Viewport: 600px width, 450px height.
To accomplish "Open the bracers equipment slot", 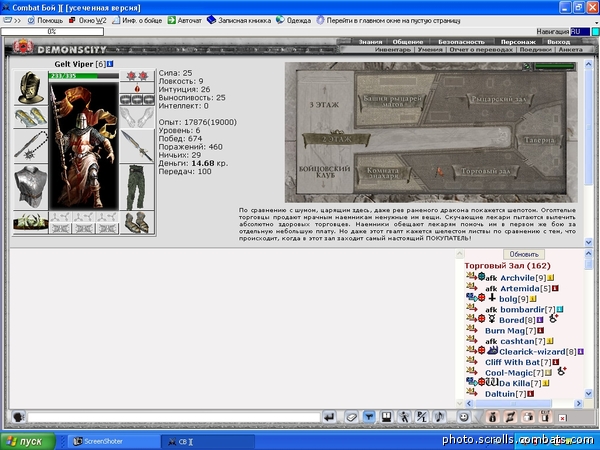I will click(x=31, y=117).
